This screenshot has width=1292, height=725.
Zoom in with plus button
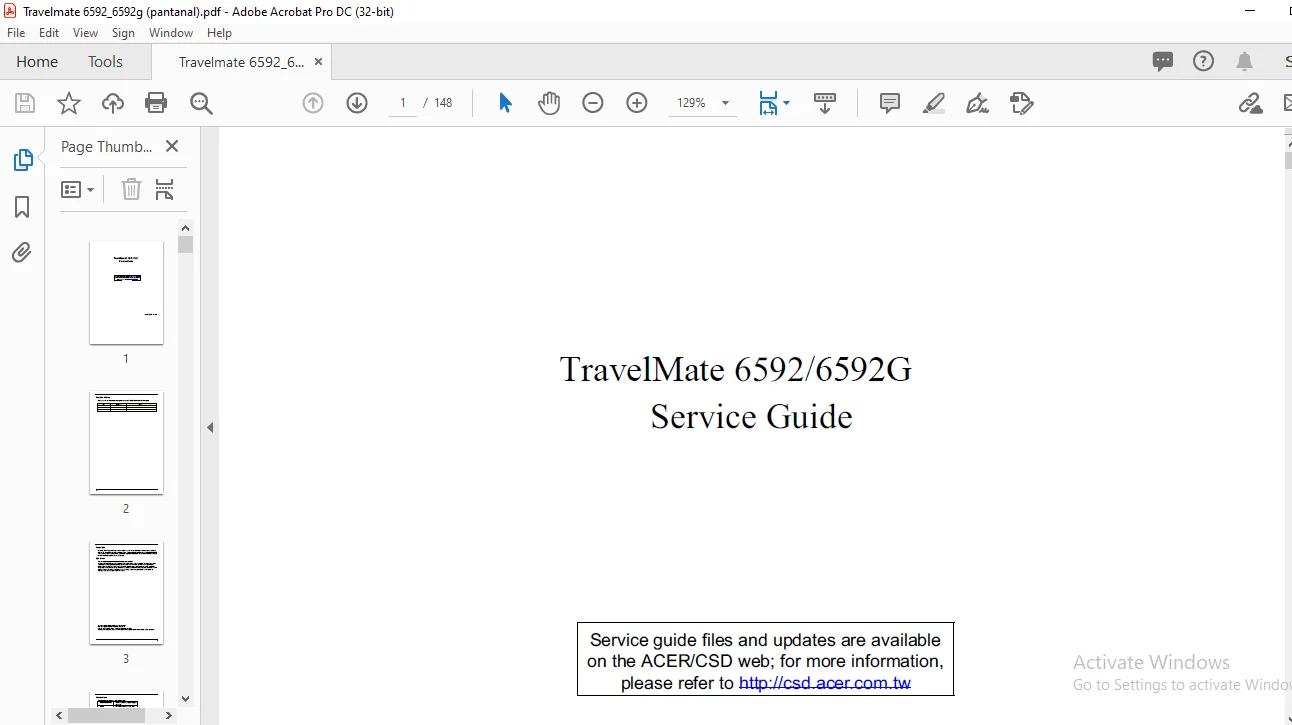pyautogui.click(x=637, y=103)
